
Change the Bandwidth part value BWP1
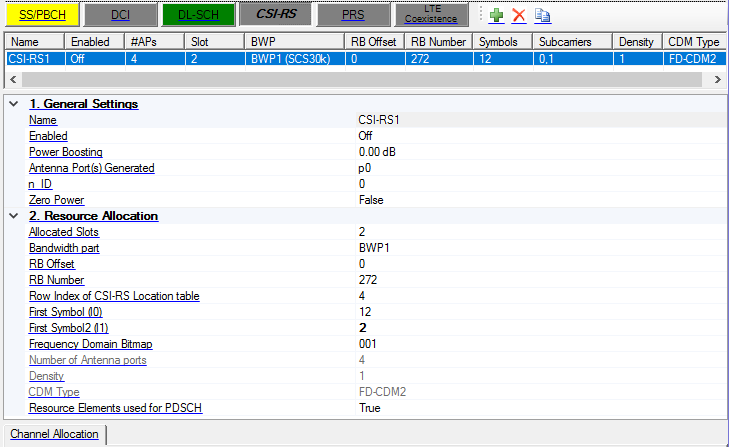[541, 248]
